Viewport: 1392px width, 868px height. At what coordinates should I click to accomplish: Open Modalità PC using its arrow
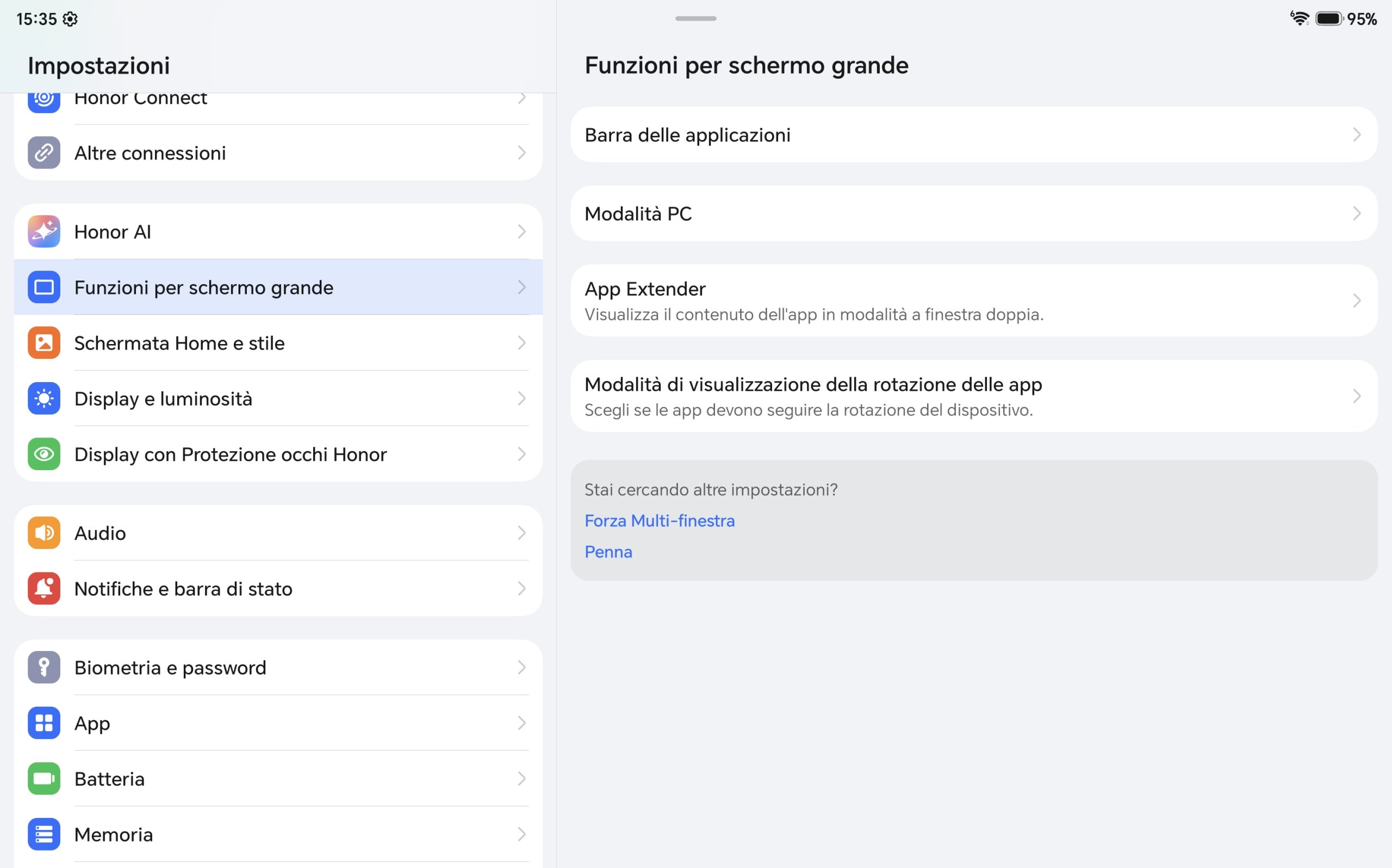1357,214
